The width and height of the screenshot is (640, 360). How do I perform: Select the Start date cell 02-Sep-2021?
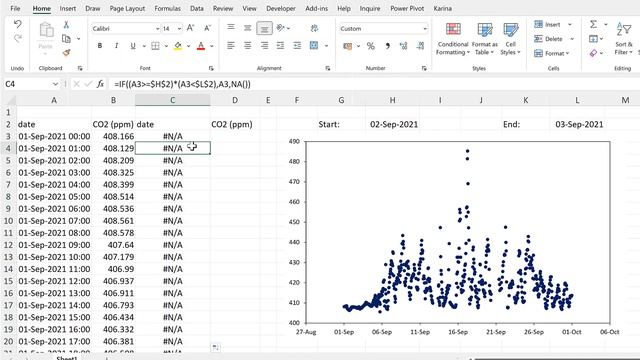point(393,124)
